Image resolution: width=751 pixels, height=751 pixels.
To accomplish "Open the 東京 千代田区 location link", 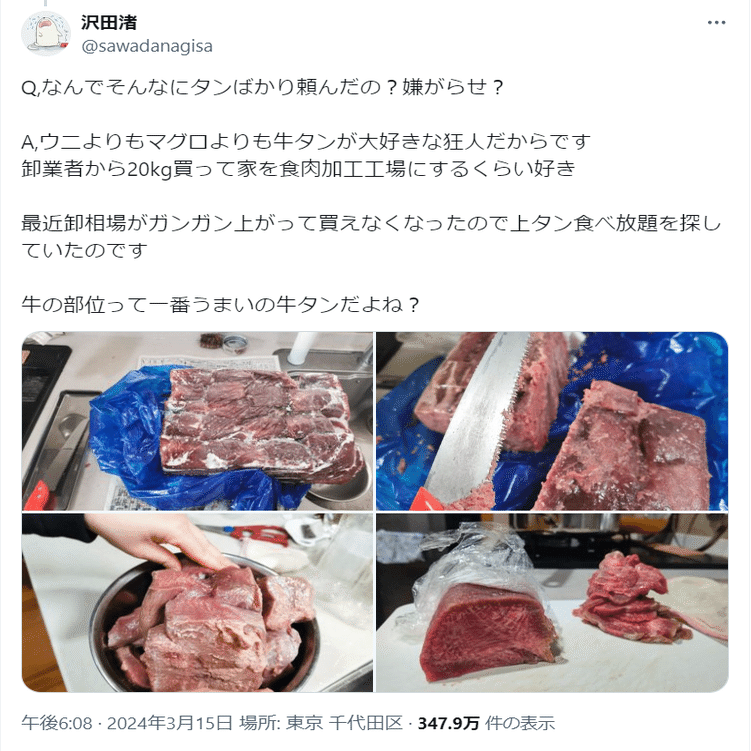I will 344,723.
